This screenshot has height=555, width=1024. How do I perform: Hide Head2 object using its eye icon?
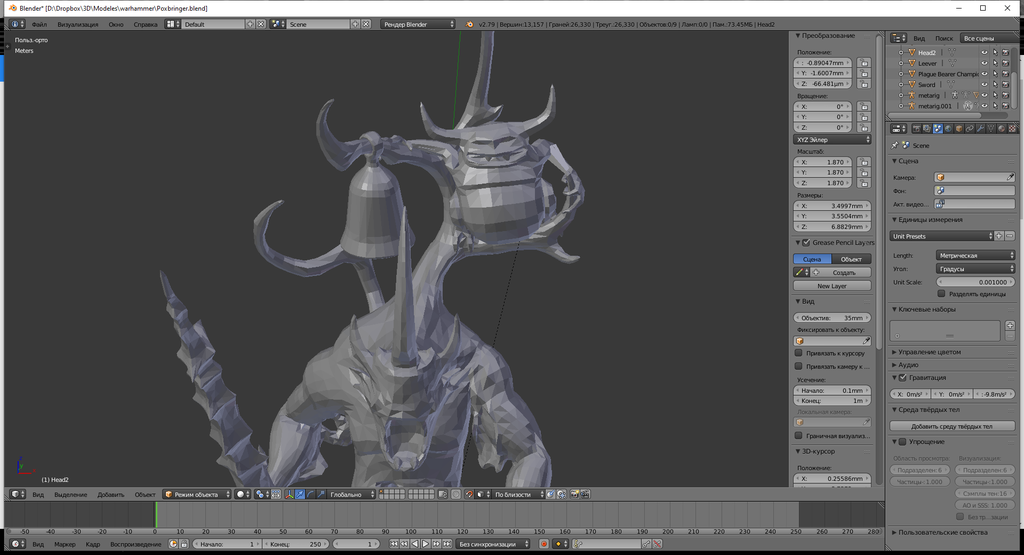[984, 52]
